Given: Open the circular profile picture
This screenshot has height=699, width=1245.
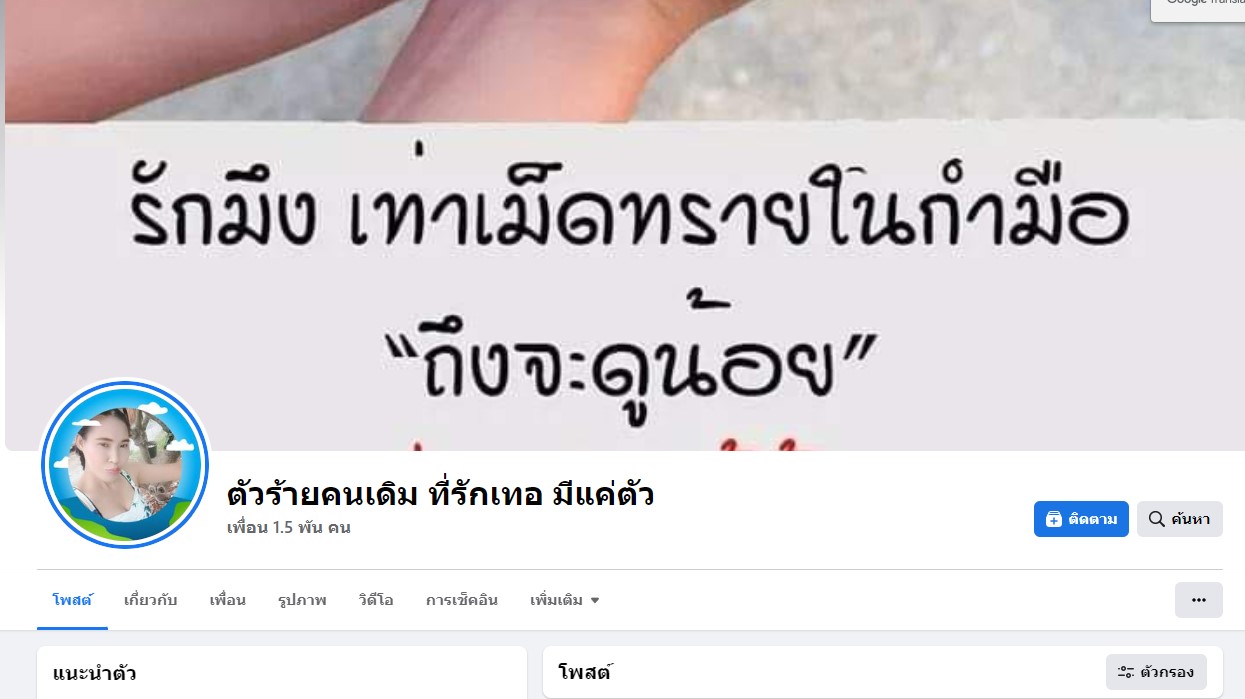Looking at the screenshot, I should pos(125,465).
